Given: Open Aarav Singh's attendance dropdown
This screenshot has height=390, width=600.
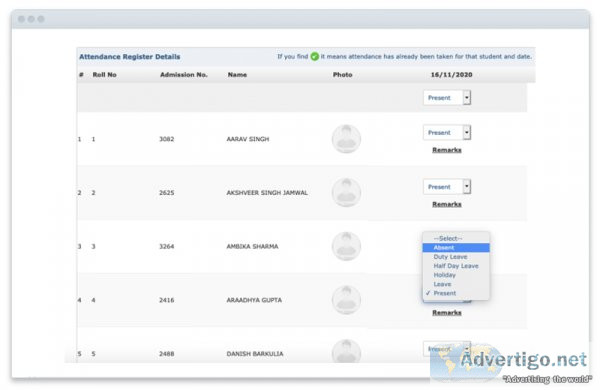Looking at the screenshot, I should point(447,132).
